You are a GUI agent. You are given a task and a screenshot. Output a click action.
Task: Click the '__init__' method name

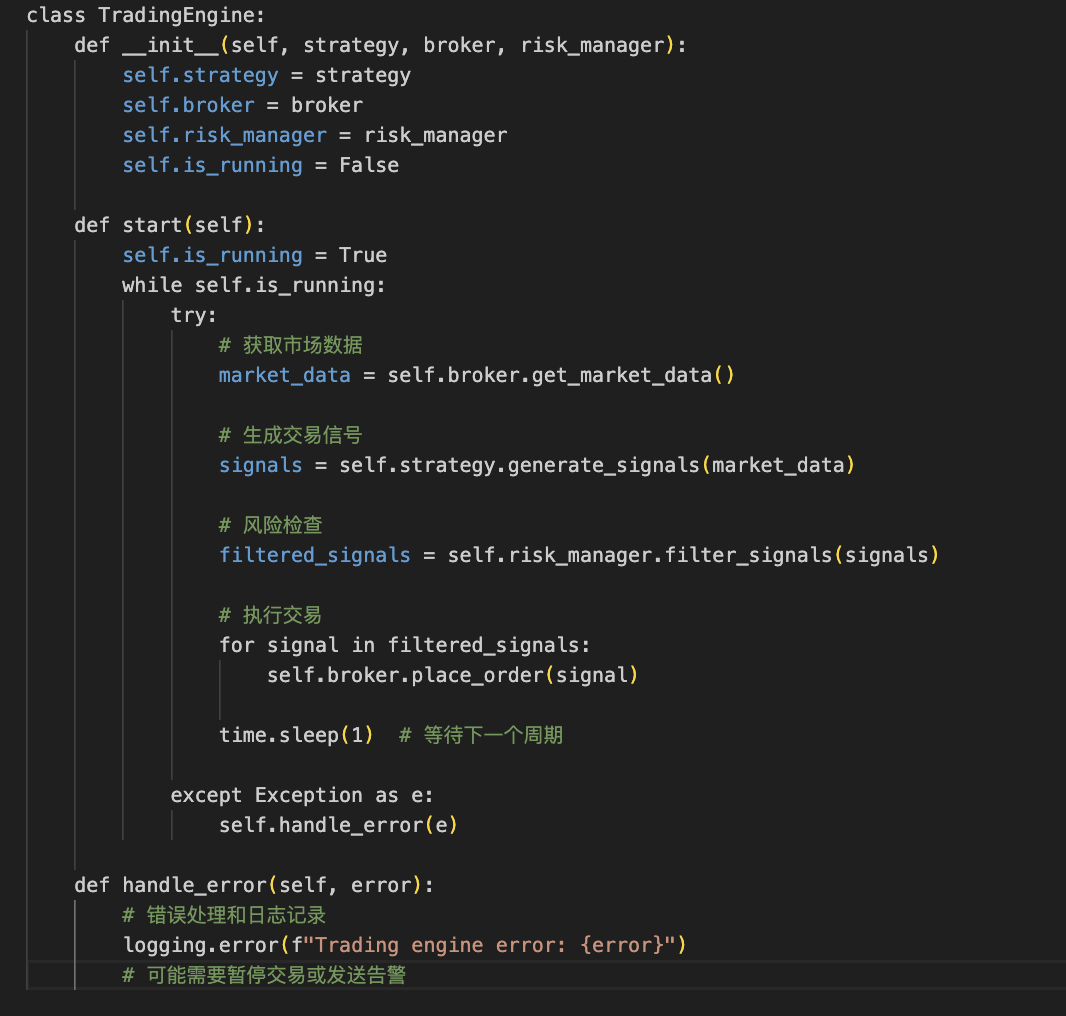tap(171, 45)
